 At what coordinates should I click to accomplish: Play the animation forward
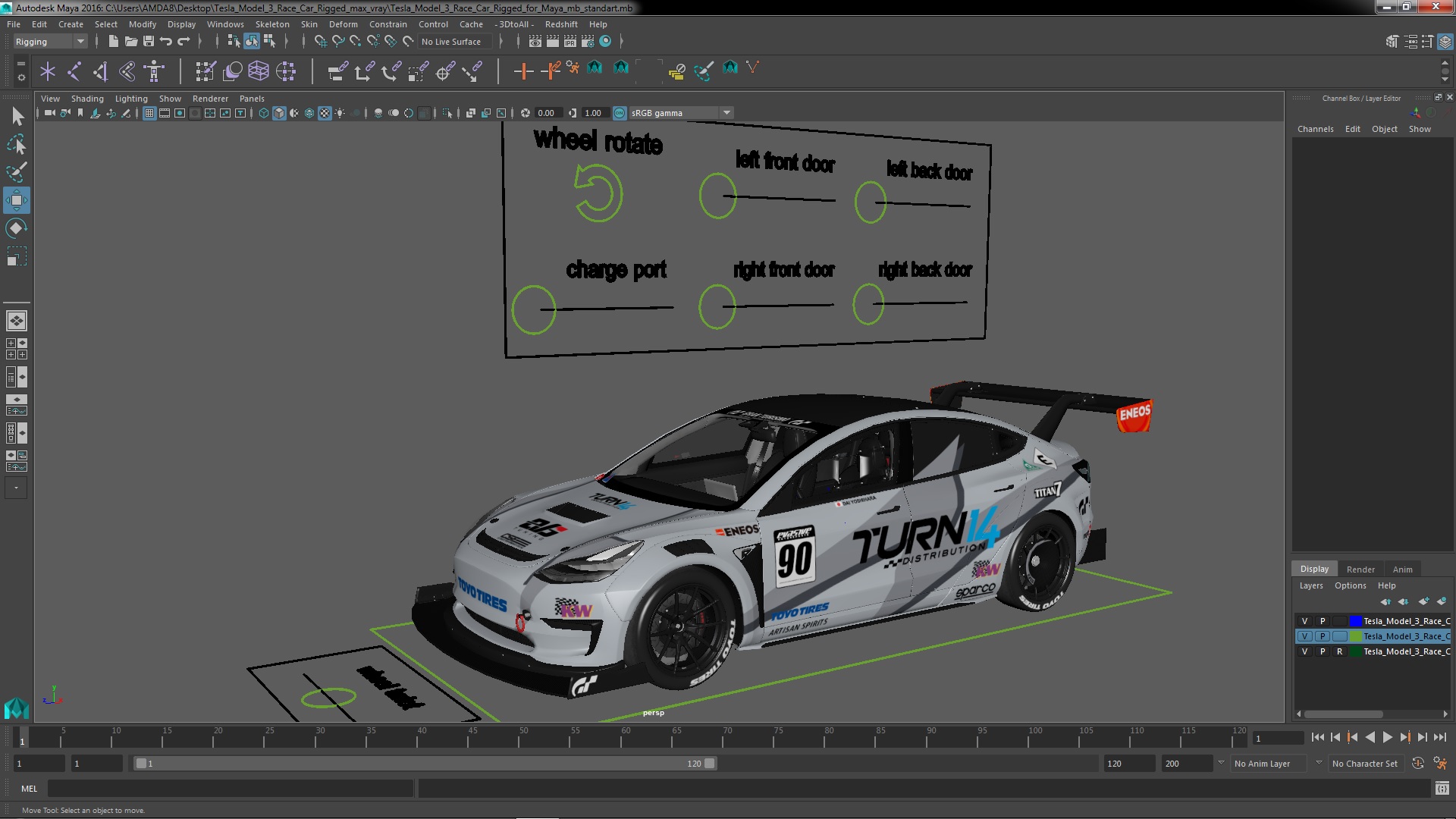(x=1387, y=737)
